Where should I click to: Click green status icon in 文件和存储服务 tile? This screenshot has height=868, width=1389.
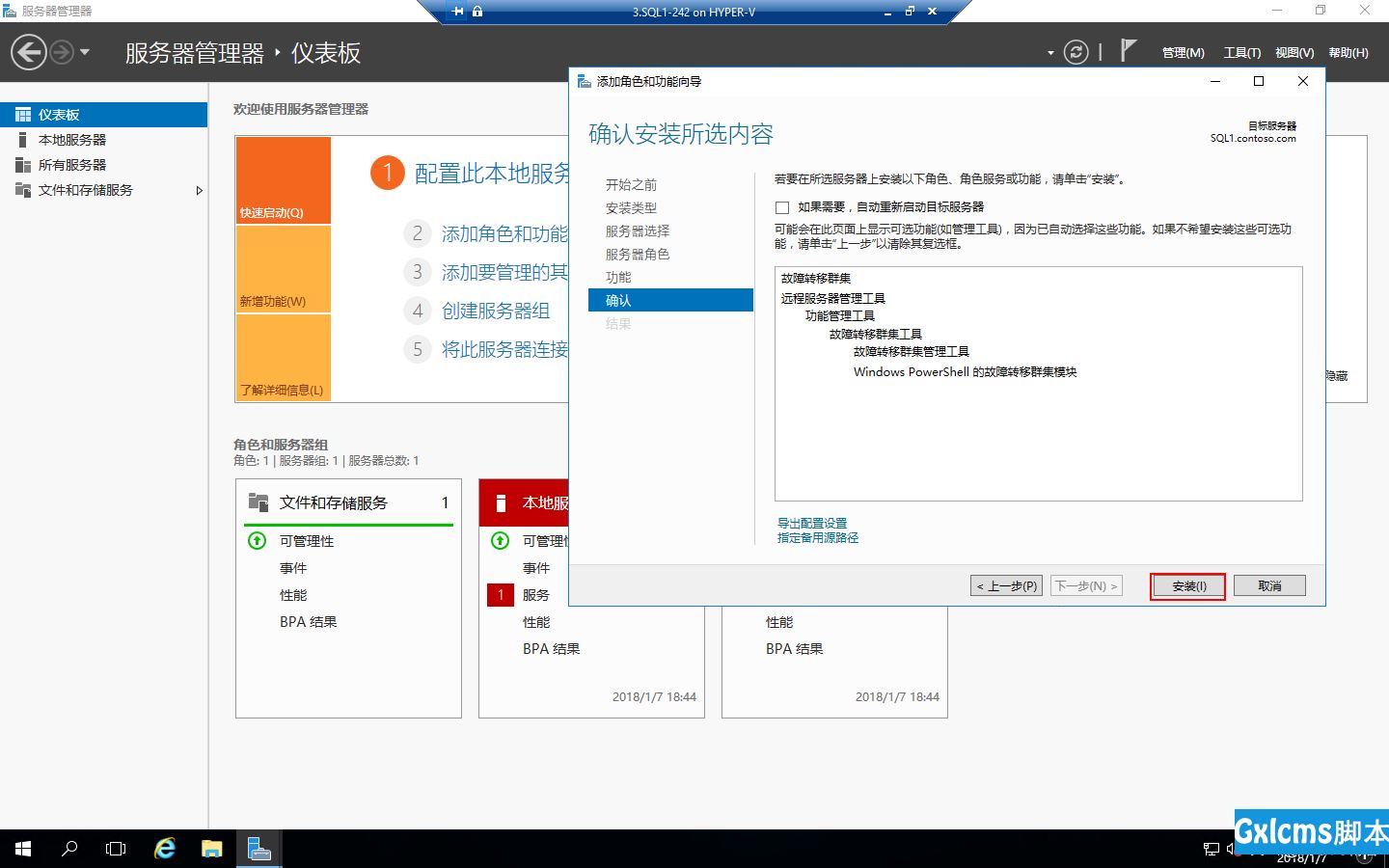(x=258, y=540)
